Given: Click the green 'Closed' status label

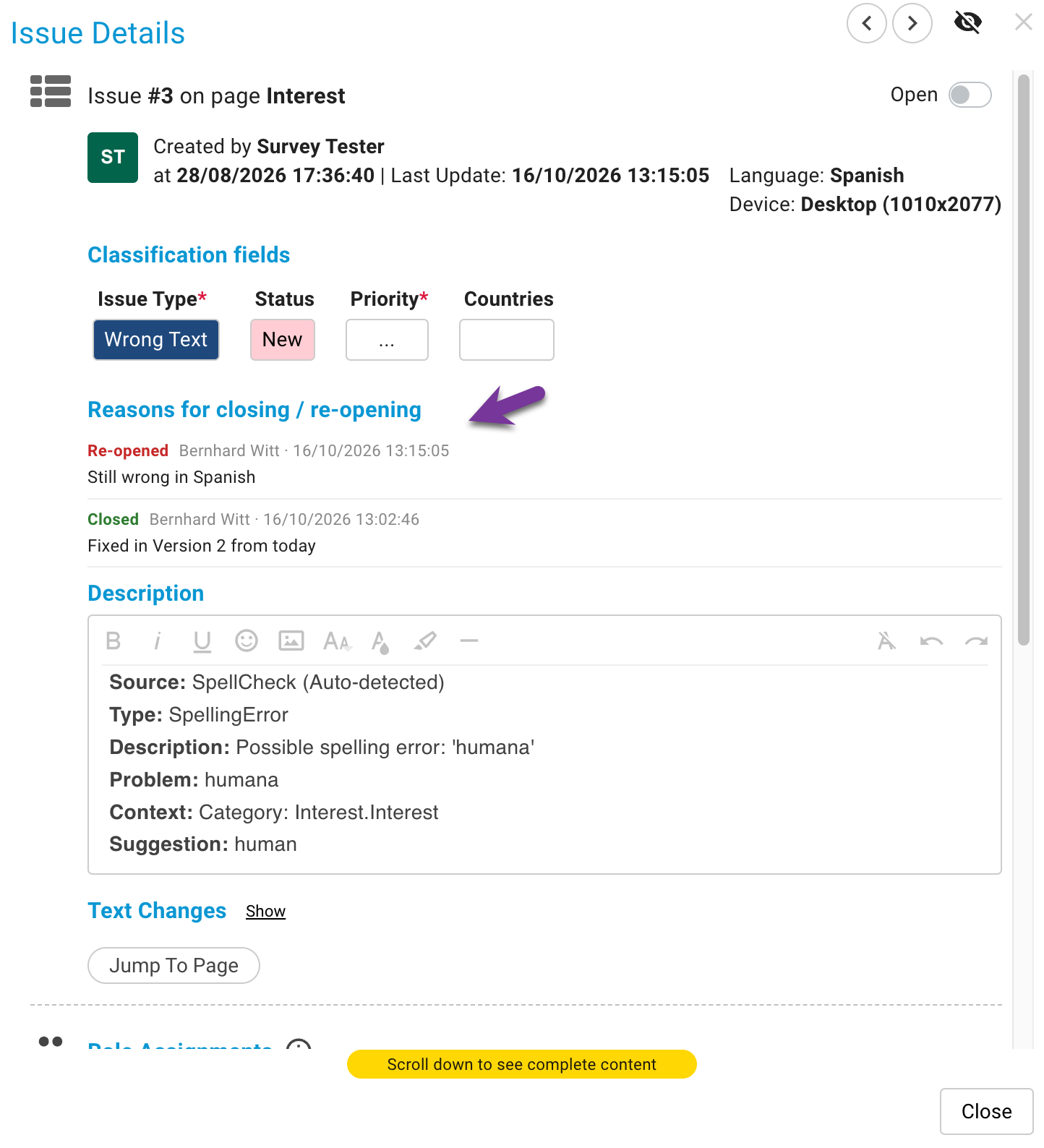Looking at the screenshot, I should 113,520.
